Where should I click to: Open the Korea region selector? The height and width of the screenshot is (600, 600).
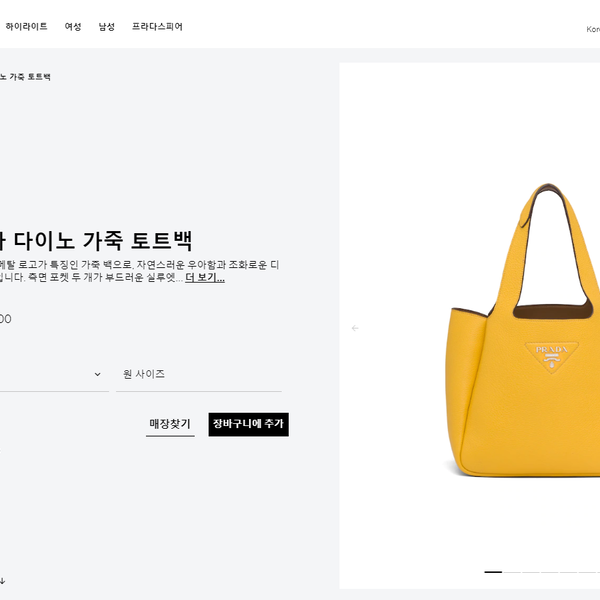tap(593, 29)
